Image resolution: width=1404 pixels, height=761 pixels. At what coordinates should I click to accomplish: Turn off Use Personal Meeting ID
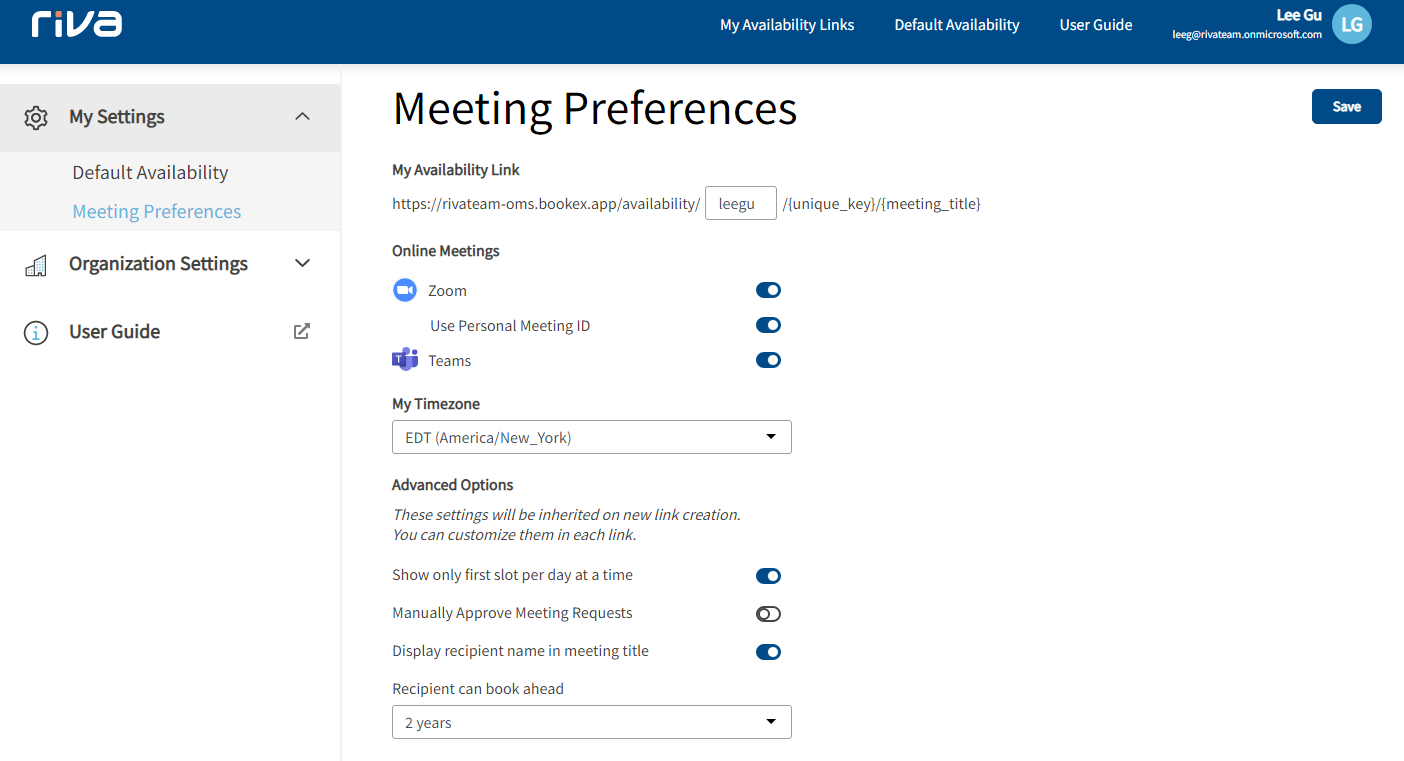[768, 325]
